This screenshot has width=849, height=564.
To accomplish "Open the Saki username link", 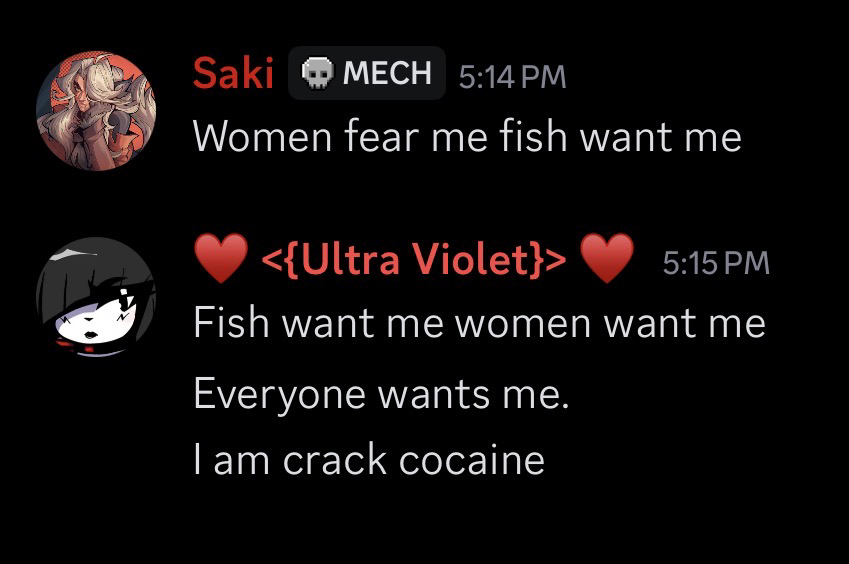I will click(x=233, y=73).
